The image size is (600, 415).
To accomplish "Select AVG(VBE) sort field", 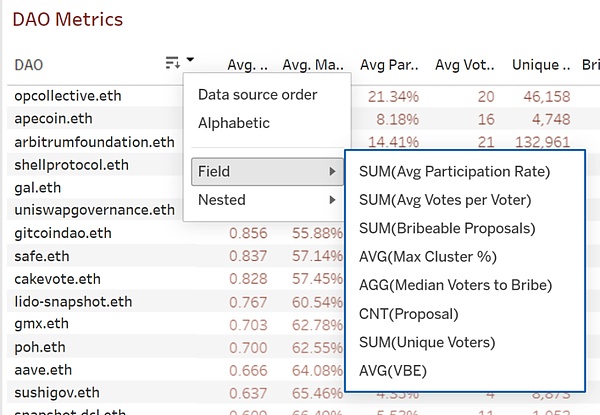I will [x=393, y=371].
